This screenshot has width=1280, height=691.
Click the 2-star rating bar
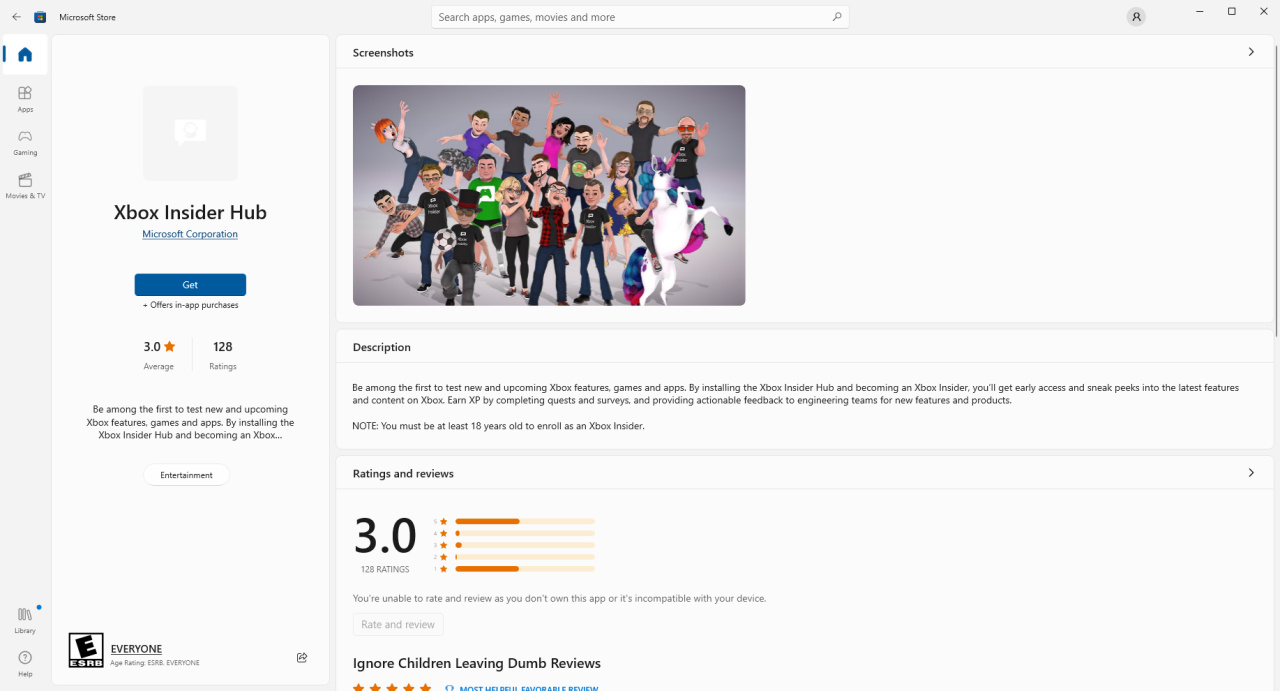[524, 557]
